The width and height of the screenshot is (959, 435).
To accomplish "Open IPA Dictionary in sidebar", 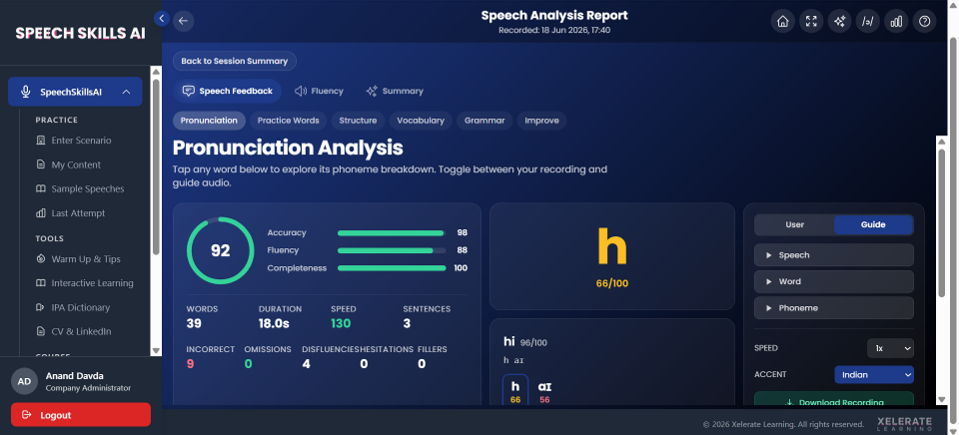I will pyautogui.click(x=81, y=307).
